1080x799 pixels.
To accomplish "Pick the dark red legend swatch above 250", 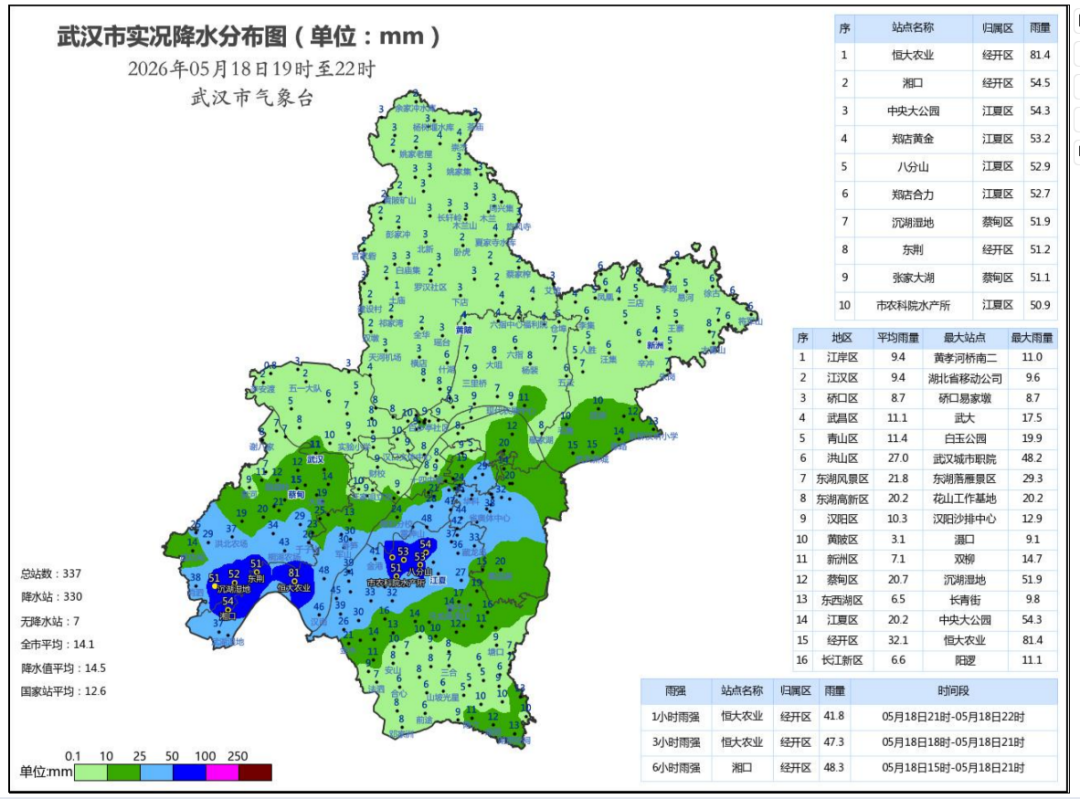I will click(256, 772).
